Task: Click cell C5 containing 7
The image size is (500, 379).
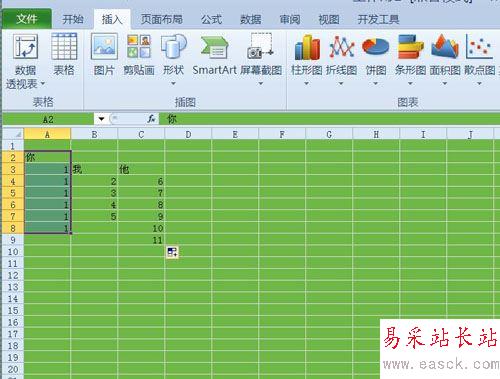Action: click(141, 193)
